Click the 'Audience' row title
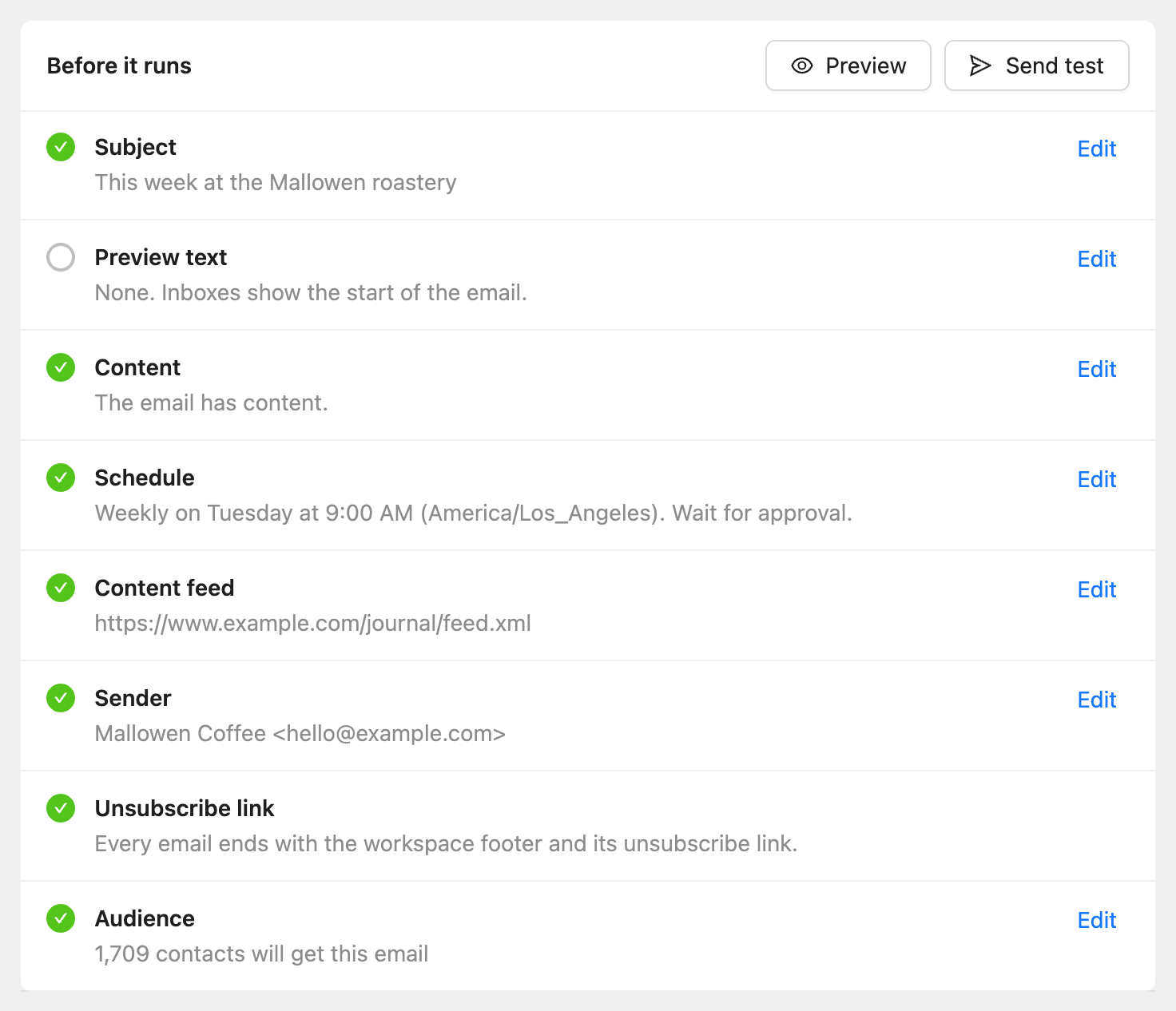This screenshot has height=1011, width=1176. click(145, 918)
